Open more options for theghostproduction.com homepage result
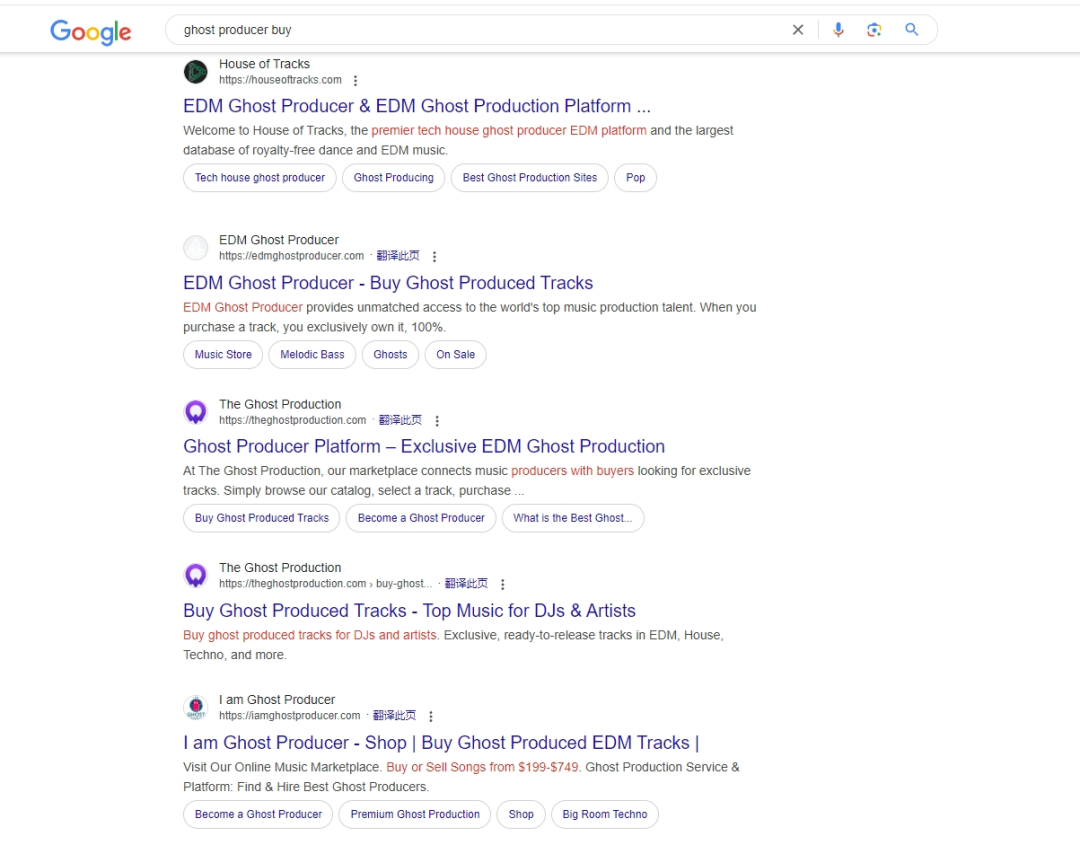This screenshot has width=1080, height=845. [x=437, y=420]
